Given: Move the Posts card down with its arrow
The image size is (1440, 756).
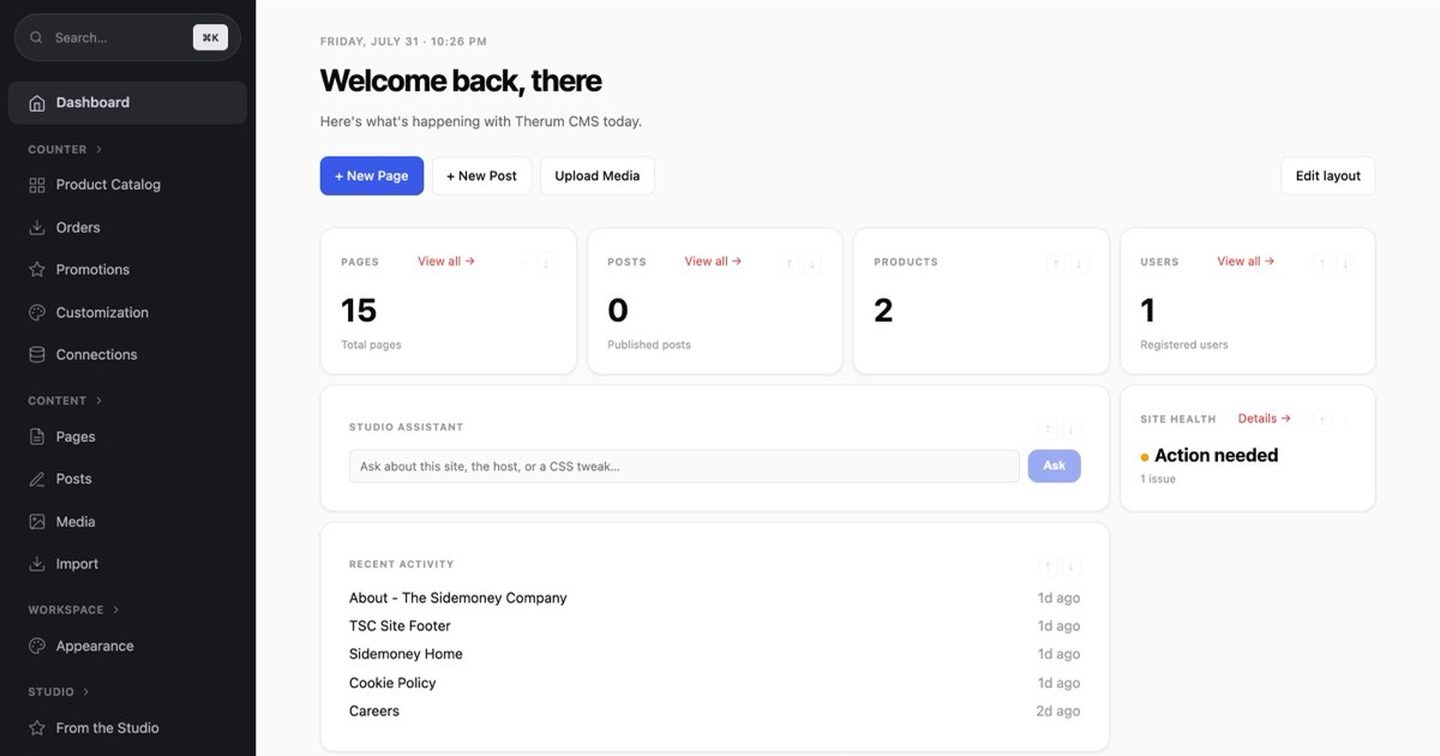Looking at the screenshot, I should pos(812,264).
